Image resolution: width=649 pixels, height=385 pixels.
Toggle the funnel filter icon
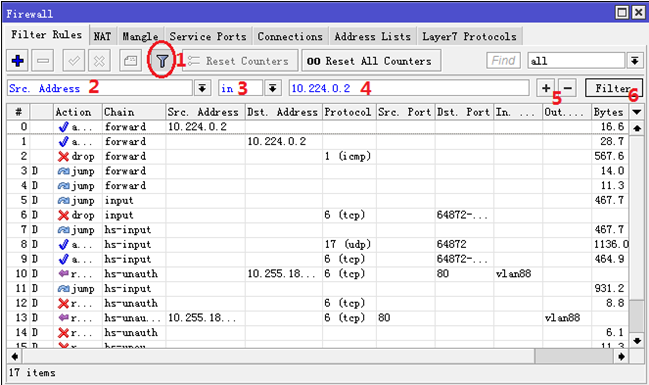(162, 61)
